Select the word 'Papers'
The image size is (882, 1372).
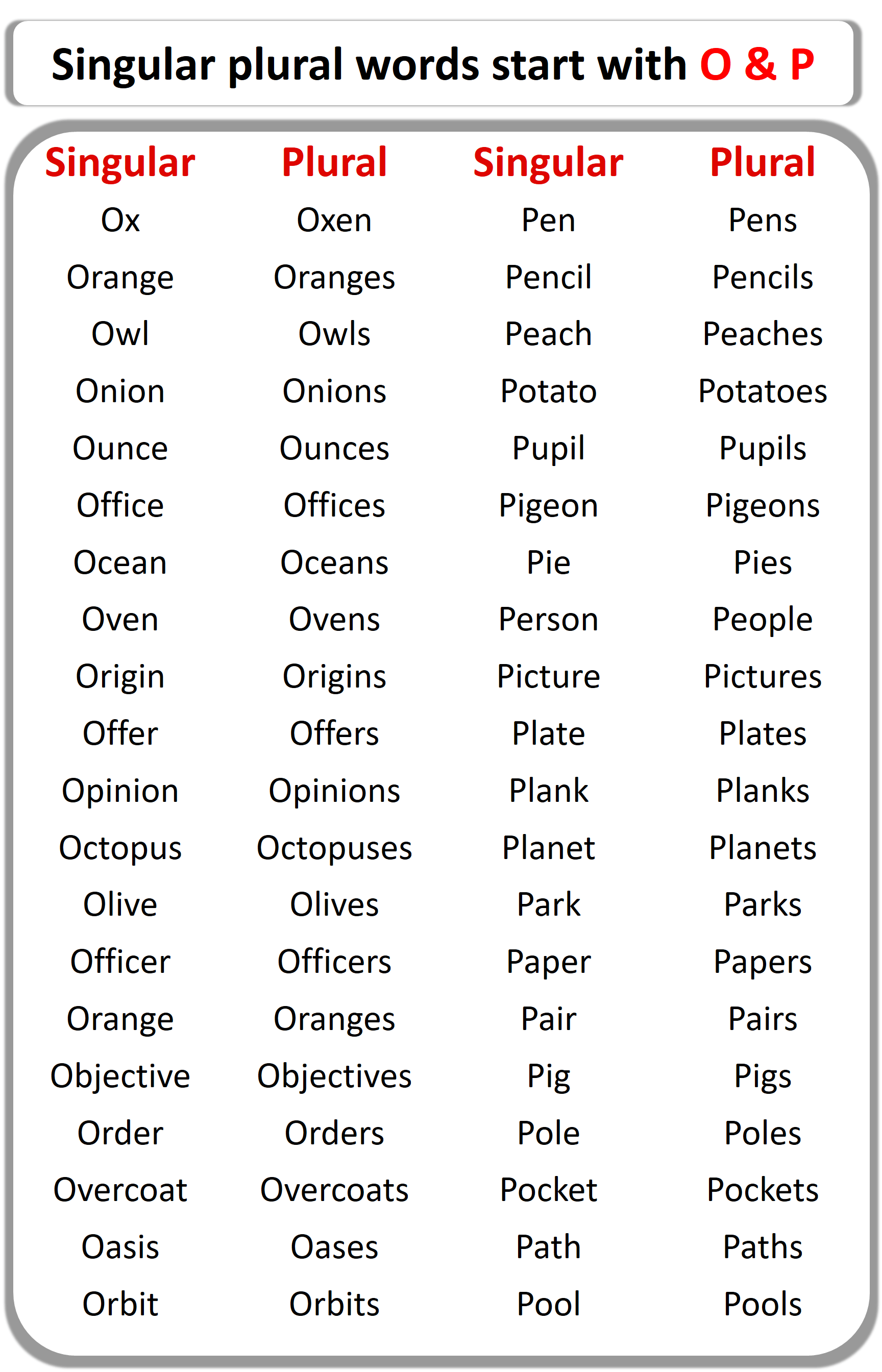[762, 962]
